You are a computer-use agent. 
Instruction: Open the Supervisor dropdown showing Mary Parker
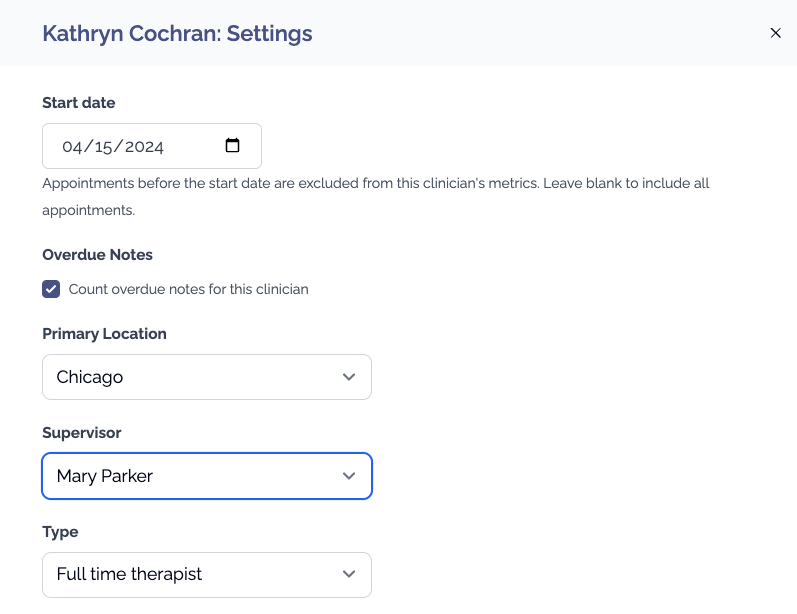point(207,476)
